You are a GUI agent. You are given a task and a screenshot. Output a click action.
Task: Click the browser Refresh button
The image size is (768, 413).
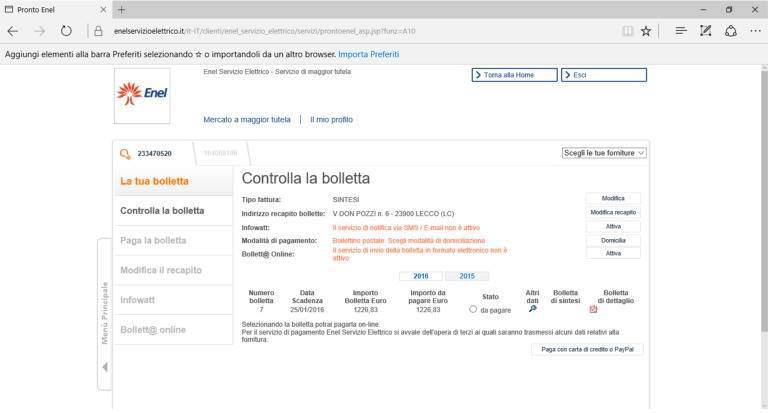[66, 31]
